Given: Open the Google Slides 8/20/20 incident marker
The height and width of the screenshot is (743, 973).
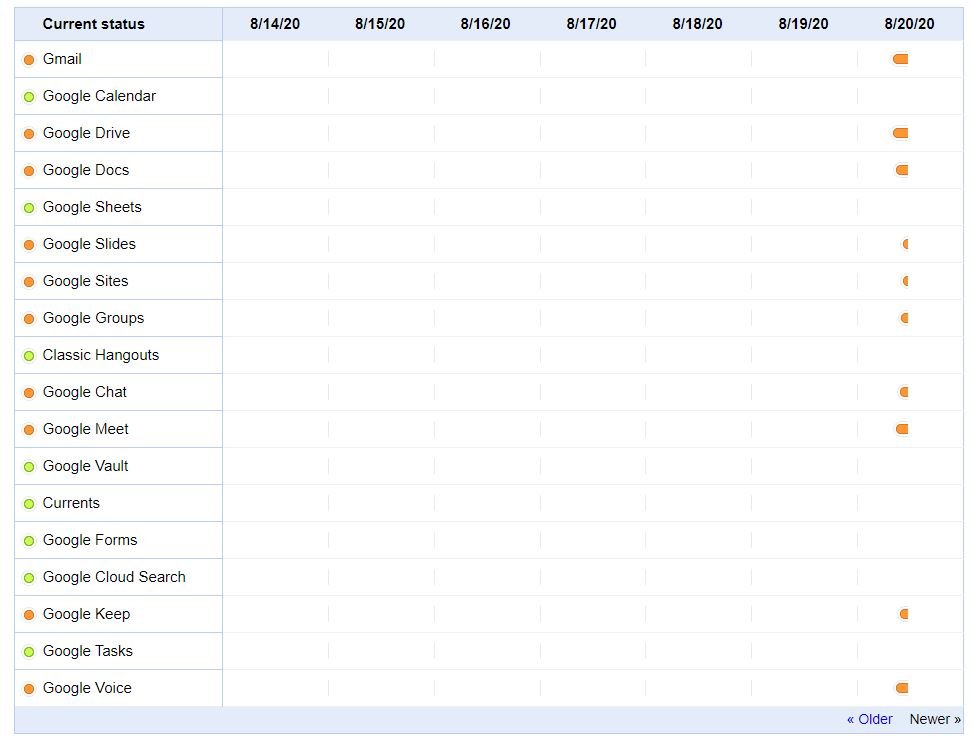Looking at the screenshot, I should [x=905, y=244].
